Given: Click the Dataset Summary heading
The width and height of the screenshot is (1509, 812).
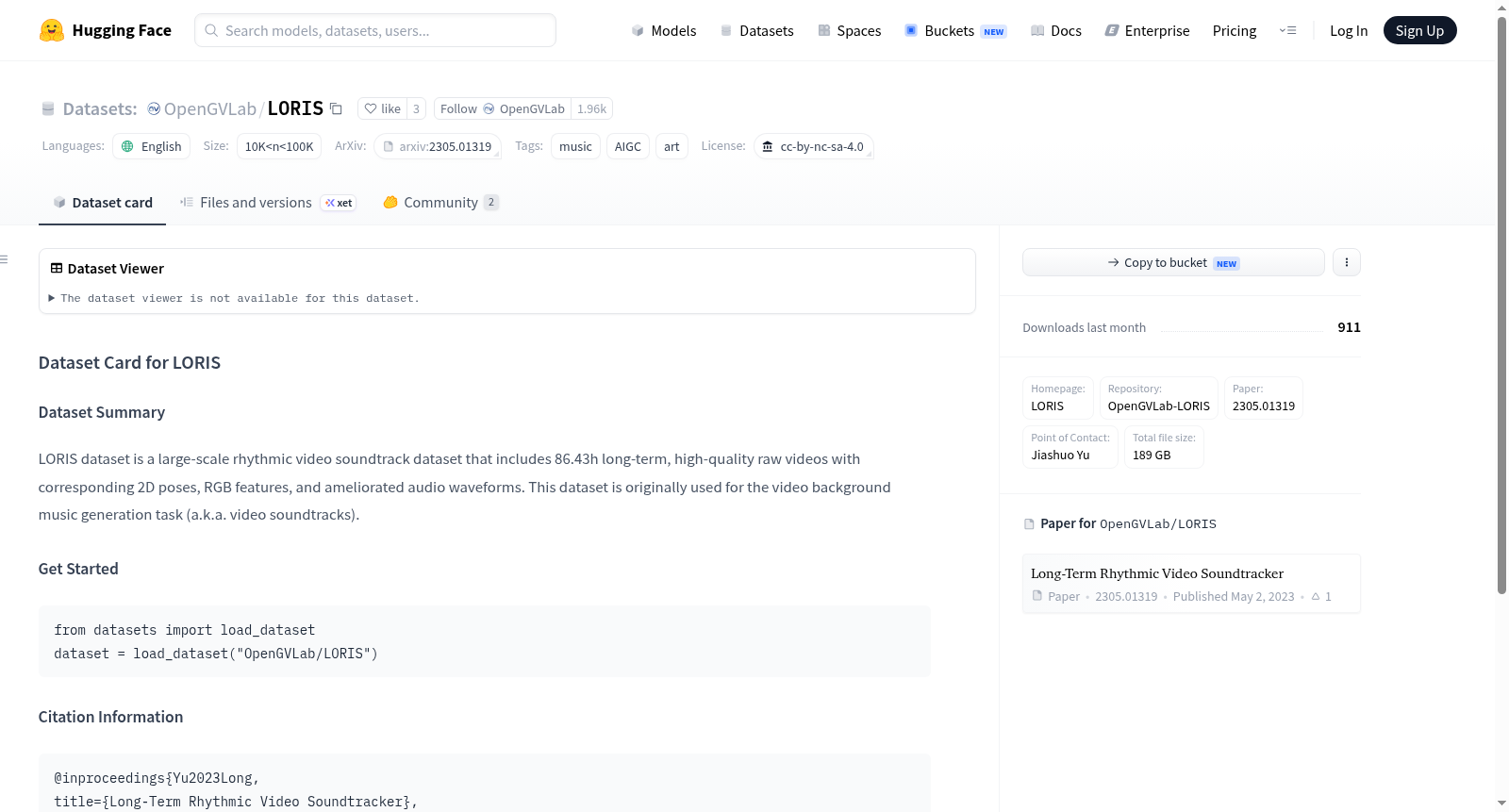Looking at the screenshot, I should click(x=102, y=412).
